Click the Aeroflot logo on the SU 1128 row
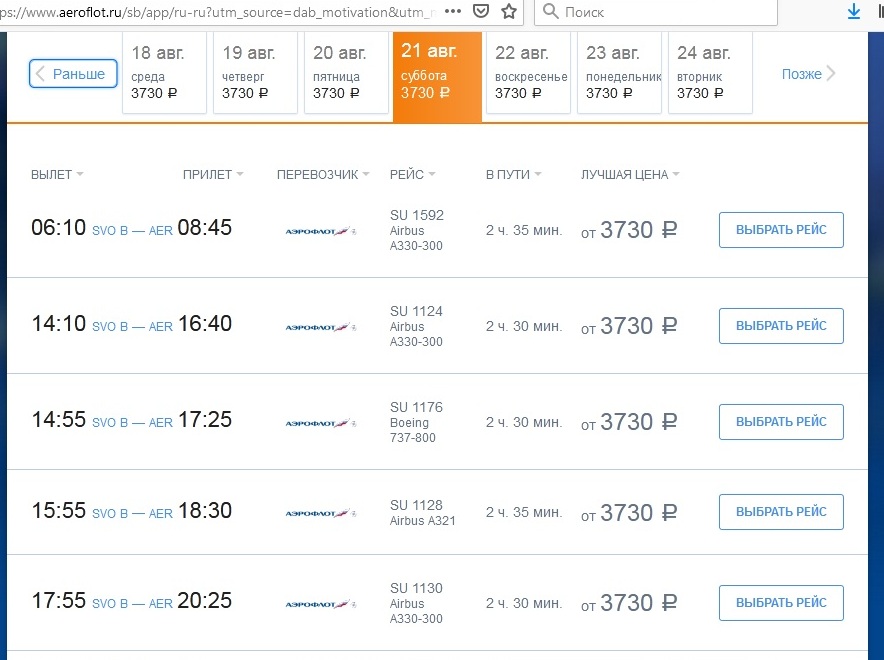The height and width of the screenshot is (660, 884). click(320, 513)
